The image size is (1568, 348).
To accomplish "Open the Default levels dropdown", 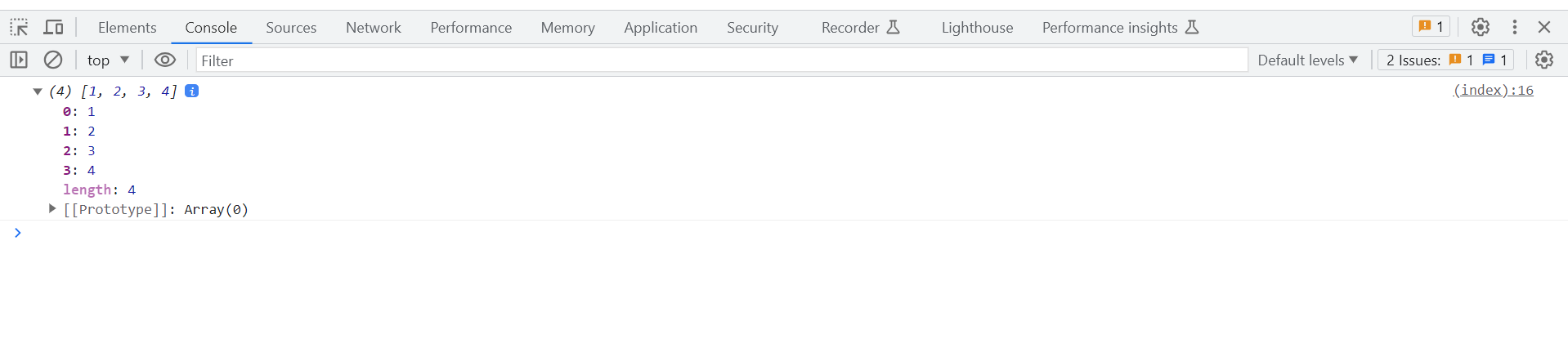I will coord(1307,60).
